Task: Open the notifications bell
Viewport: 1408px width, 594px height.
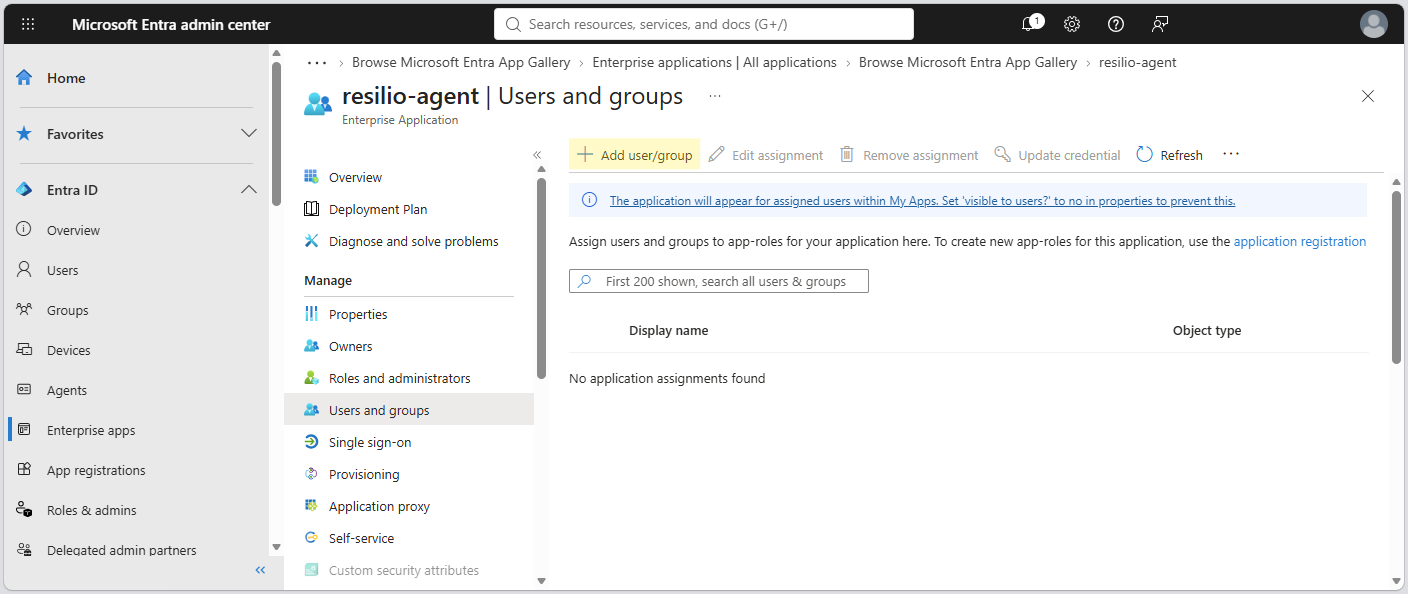Action: click(x=1029, y=24)
